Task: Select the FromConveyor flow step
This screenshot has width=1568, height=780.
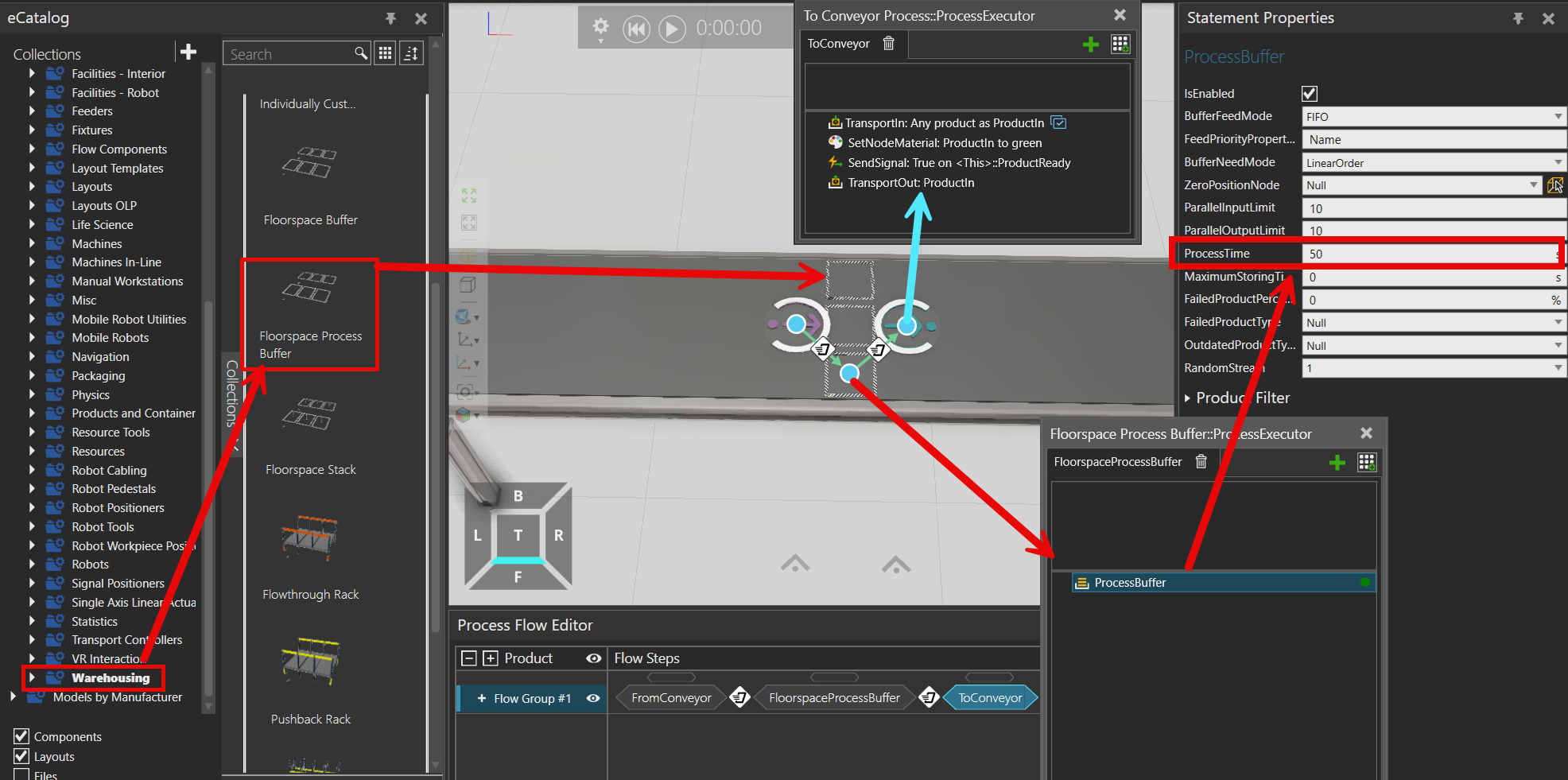Action: (671, 698)
